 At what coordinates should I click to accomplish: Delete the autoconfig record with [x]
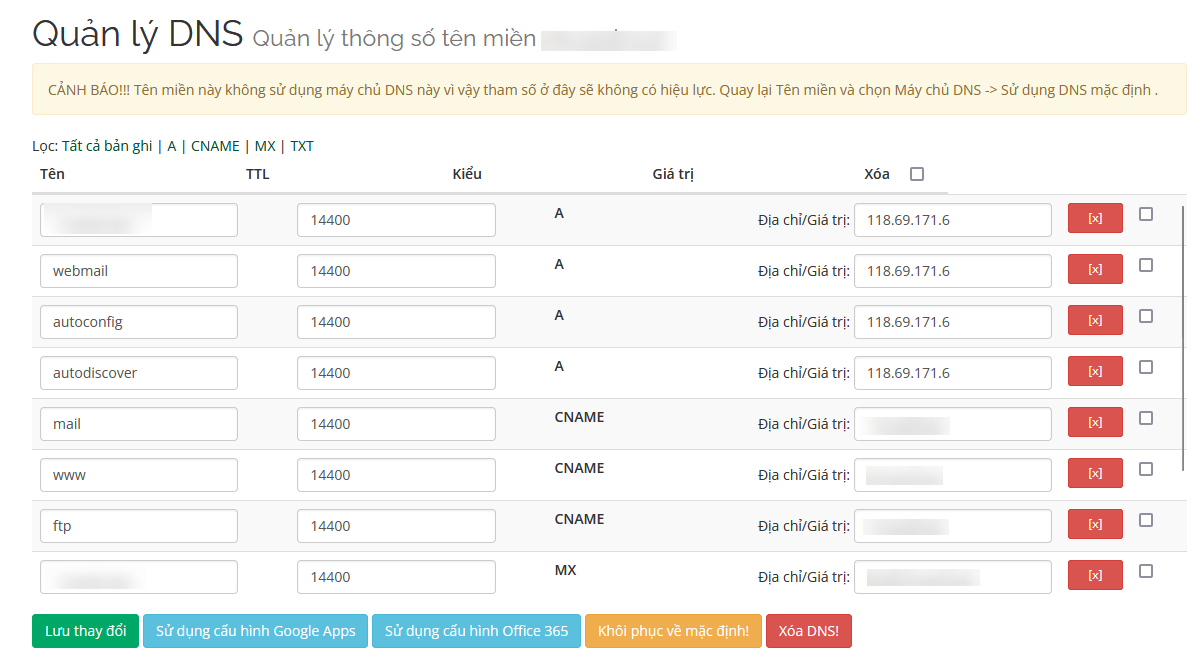(1095, 321)
